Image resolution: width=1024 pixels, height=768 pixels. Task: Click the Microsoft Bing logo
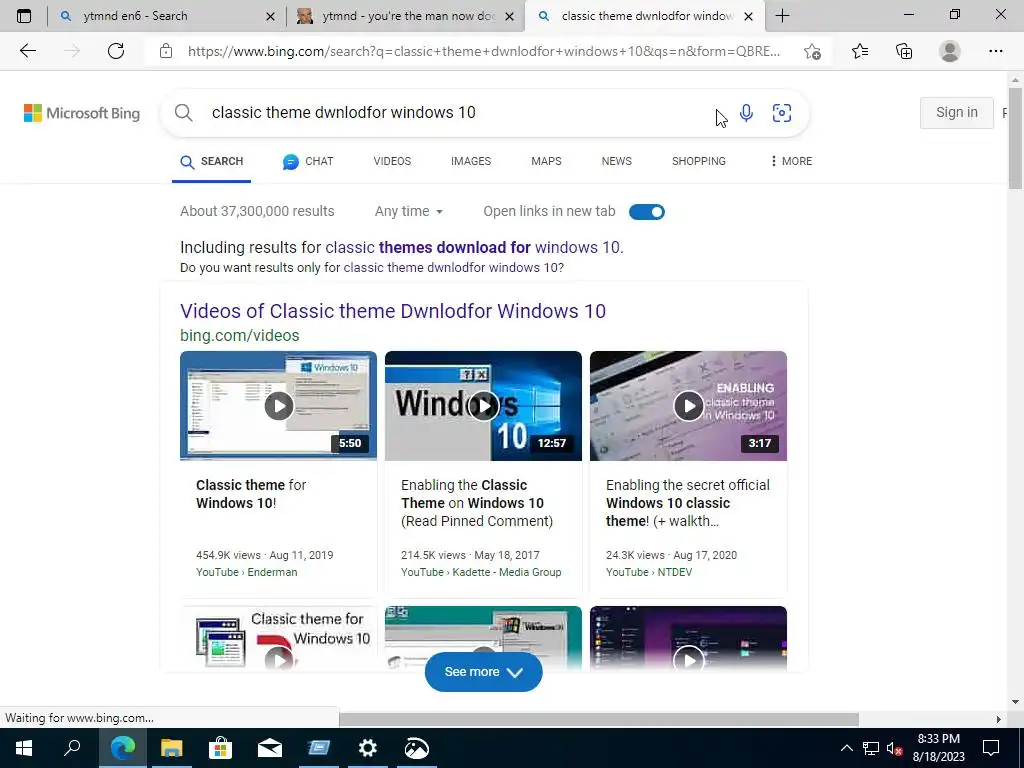point(82,113)
